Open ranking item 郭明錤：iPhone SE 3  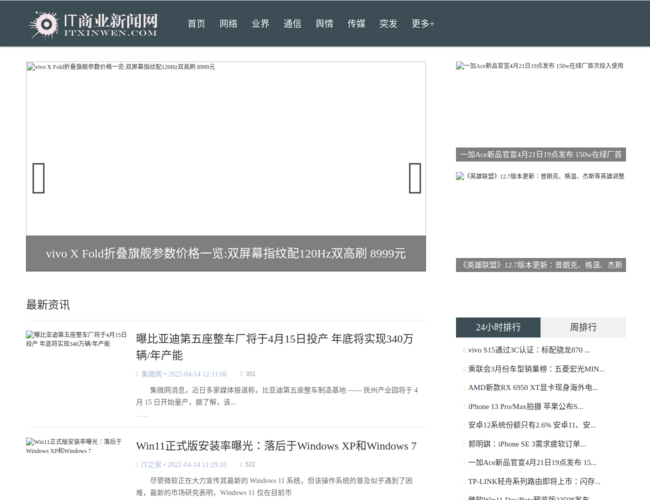pyautogui.click(x=527, y=444)
